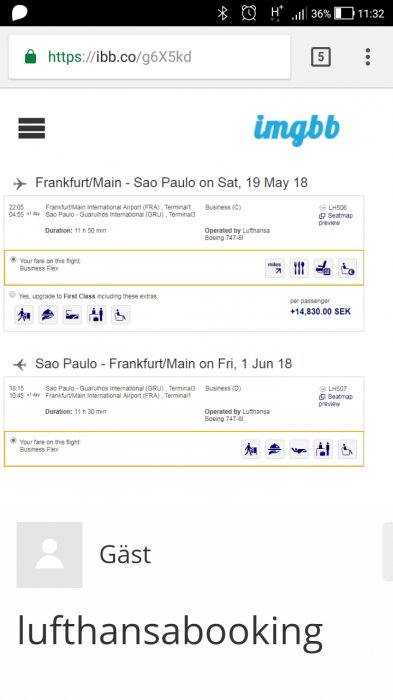The width and height of the screenshot is (393, 700).
Task: Tap the green padlock security icon
Action: (30, 57)
